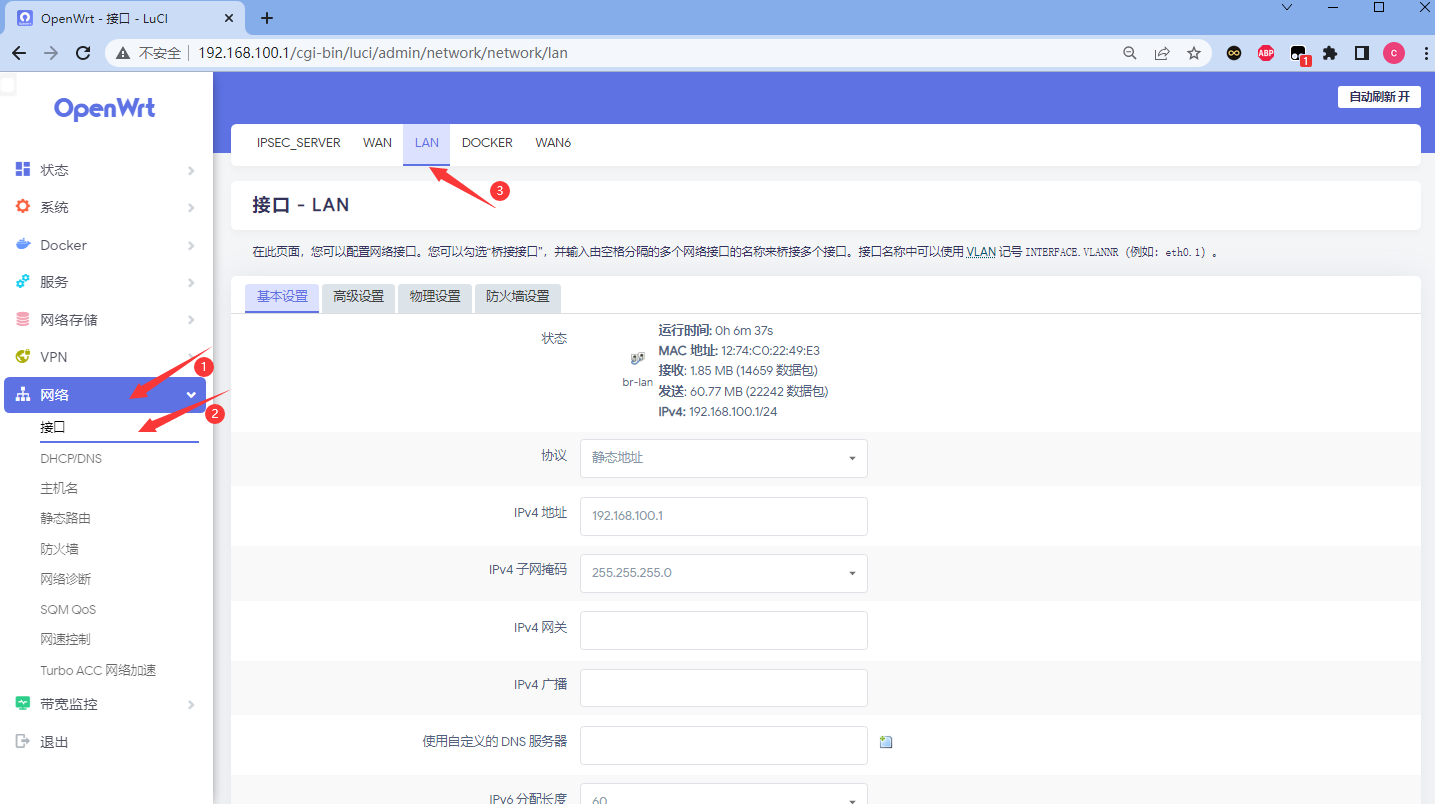This screenshot has width=1435, height=804.
Task: Click the add DNS server icon
Action: [x=886, y=742]
